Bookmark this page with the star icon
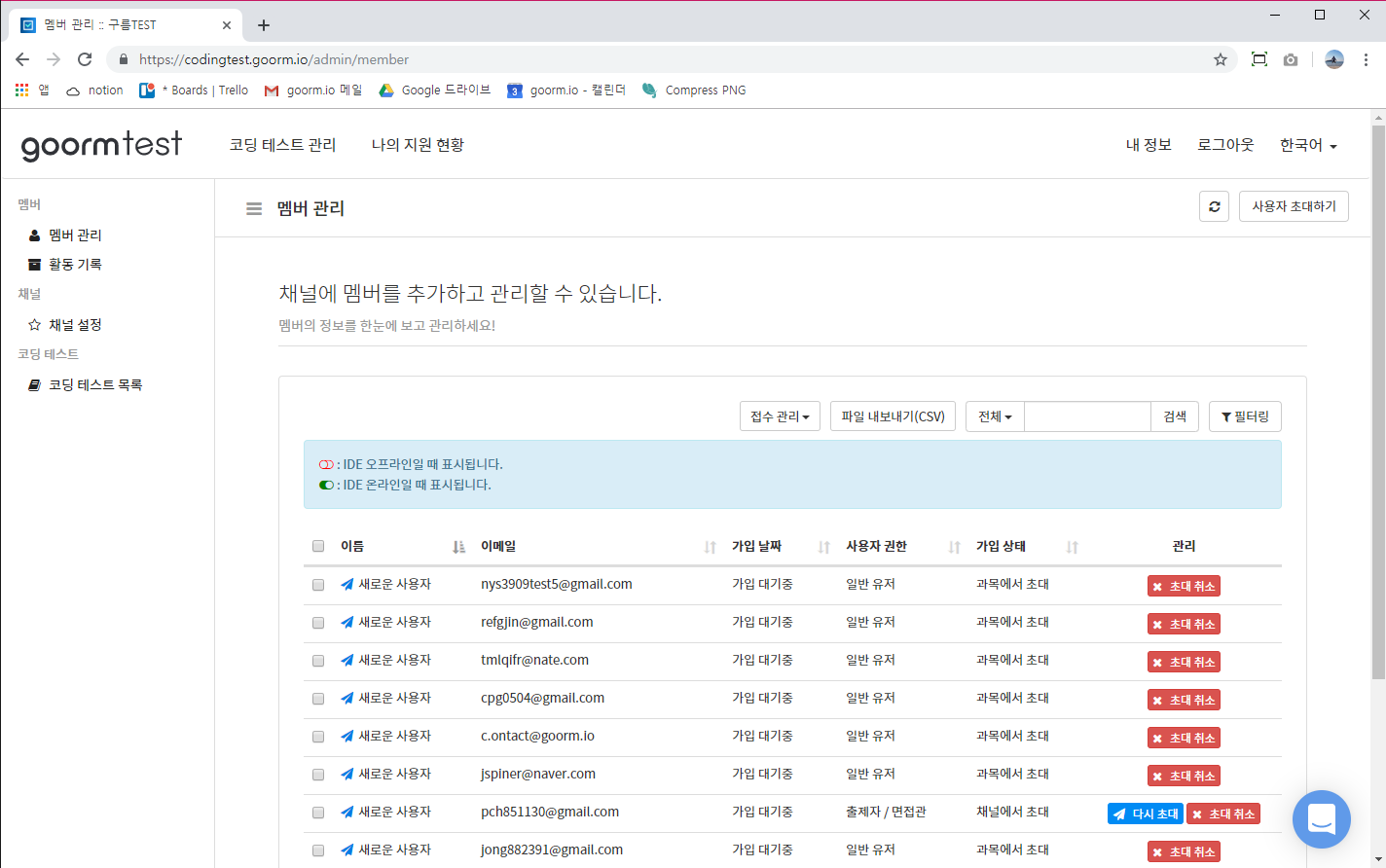The width and height of the screenshot is (1386, 868). (x=1220, y=59)
